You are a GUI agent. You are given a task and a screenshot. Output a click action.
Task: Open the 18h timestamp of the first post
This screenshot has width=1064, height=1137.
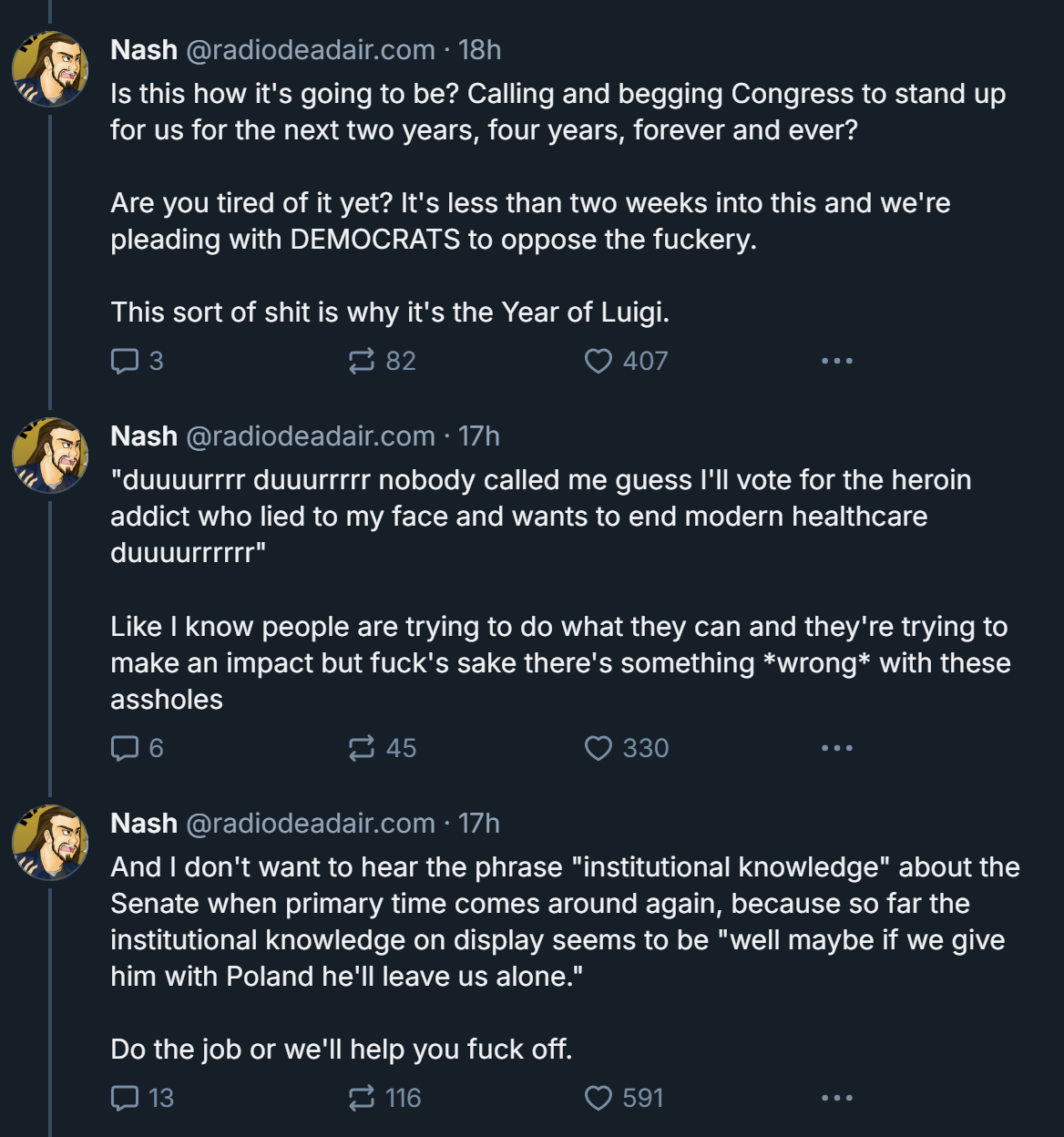[x=480, y=50]
